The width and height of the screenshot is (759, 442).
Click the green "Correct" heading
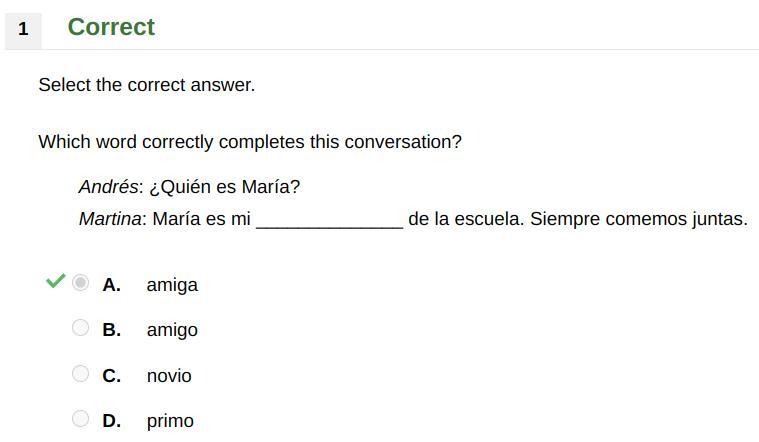pos(111,27)
